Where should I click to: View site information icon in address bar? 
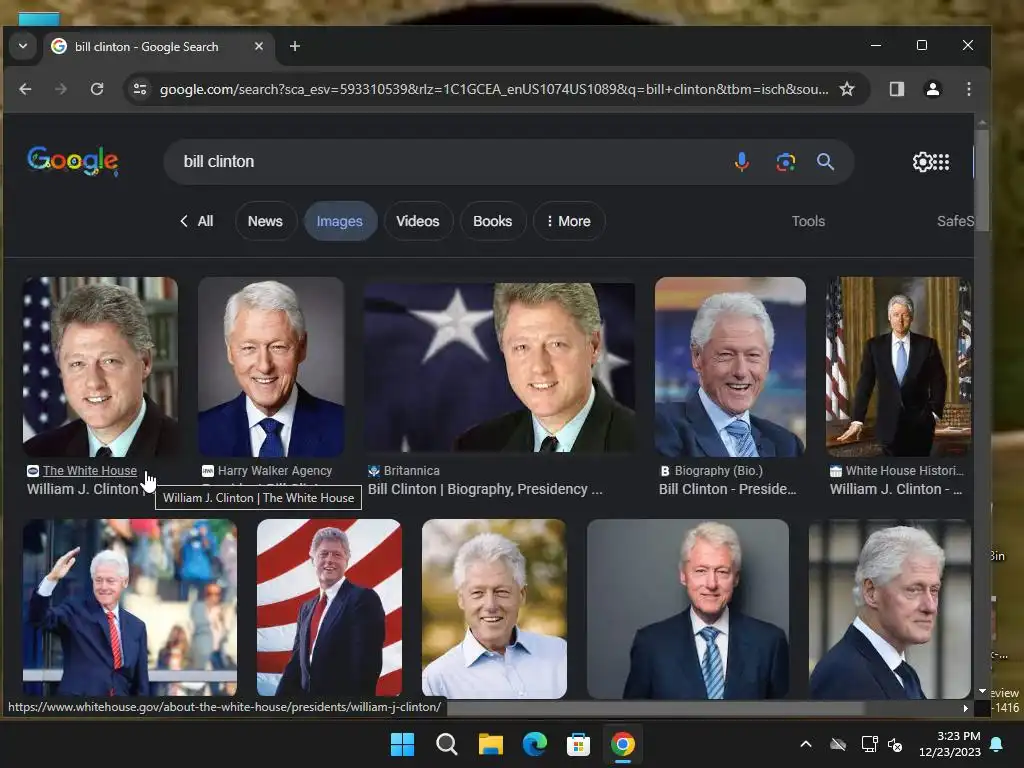pyautogui.click(x=140, y=89)
